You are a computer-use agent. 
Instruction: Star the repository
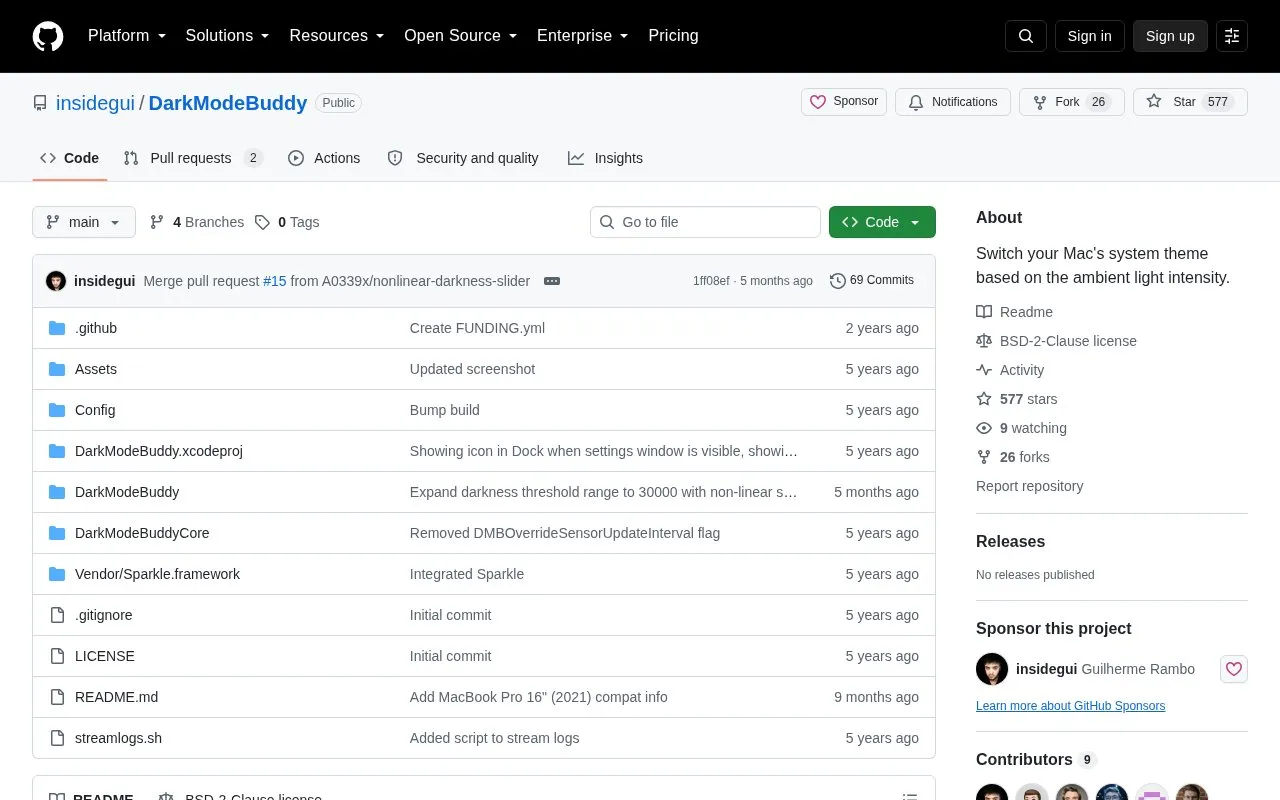(1190, 102)
